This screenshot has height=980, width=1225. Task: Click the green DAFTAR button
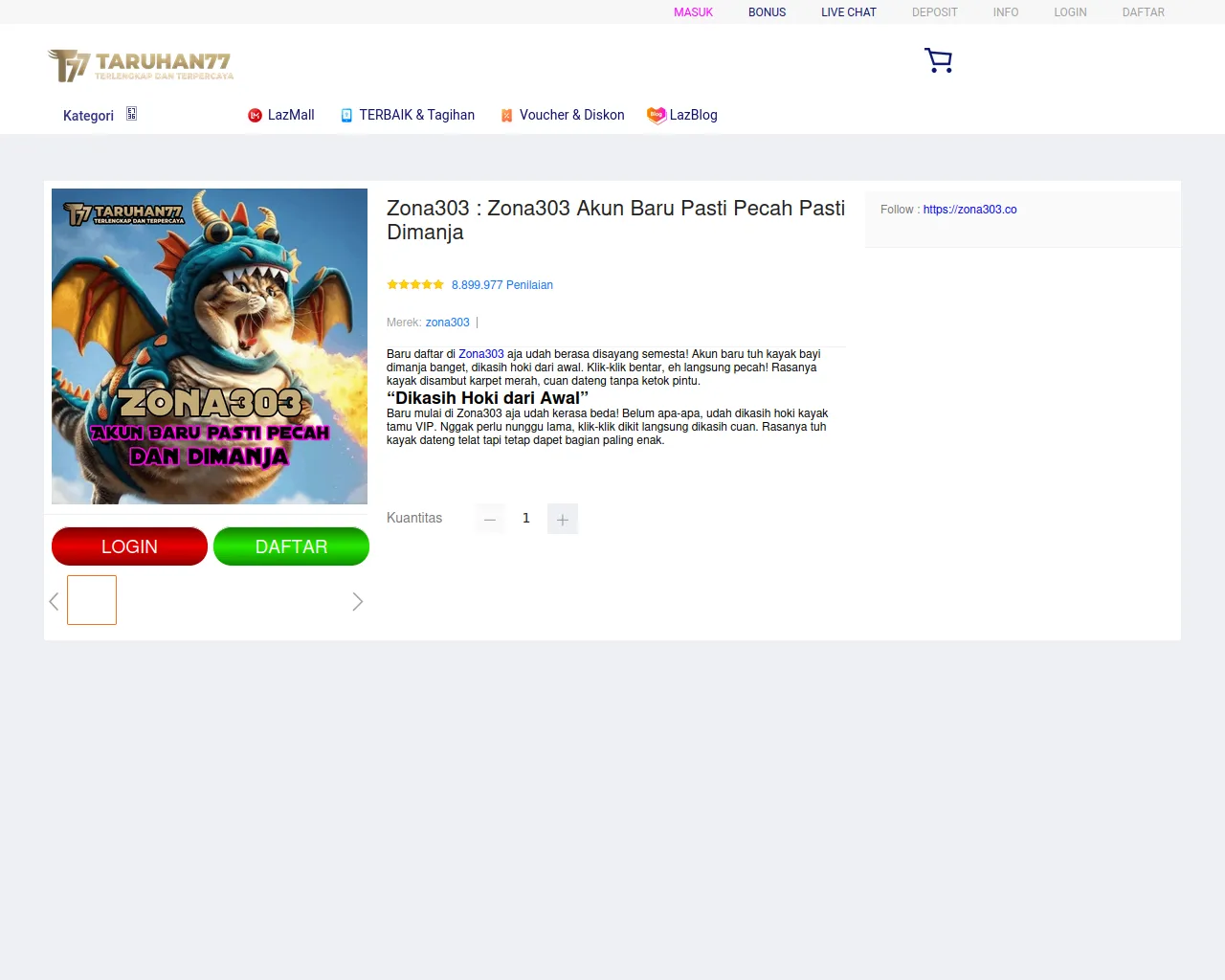tap(291, 546)
